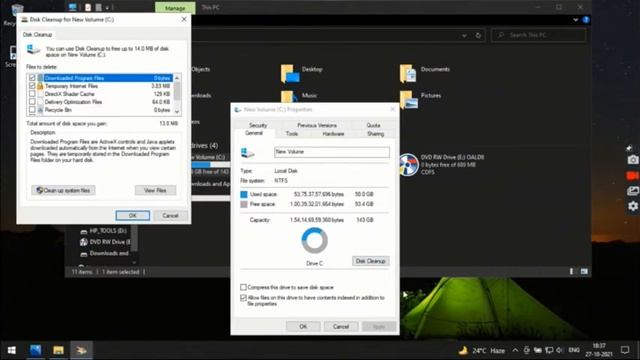Image resolution: width=640 pixels, height=360 pixels.
Task: Switch to the Tools tab
Action: pyautogui.click(x=292, y=134)
